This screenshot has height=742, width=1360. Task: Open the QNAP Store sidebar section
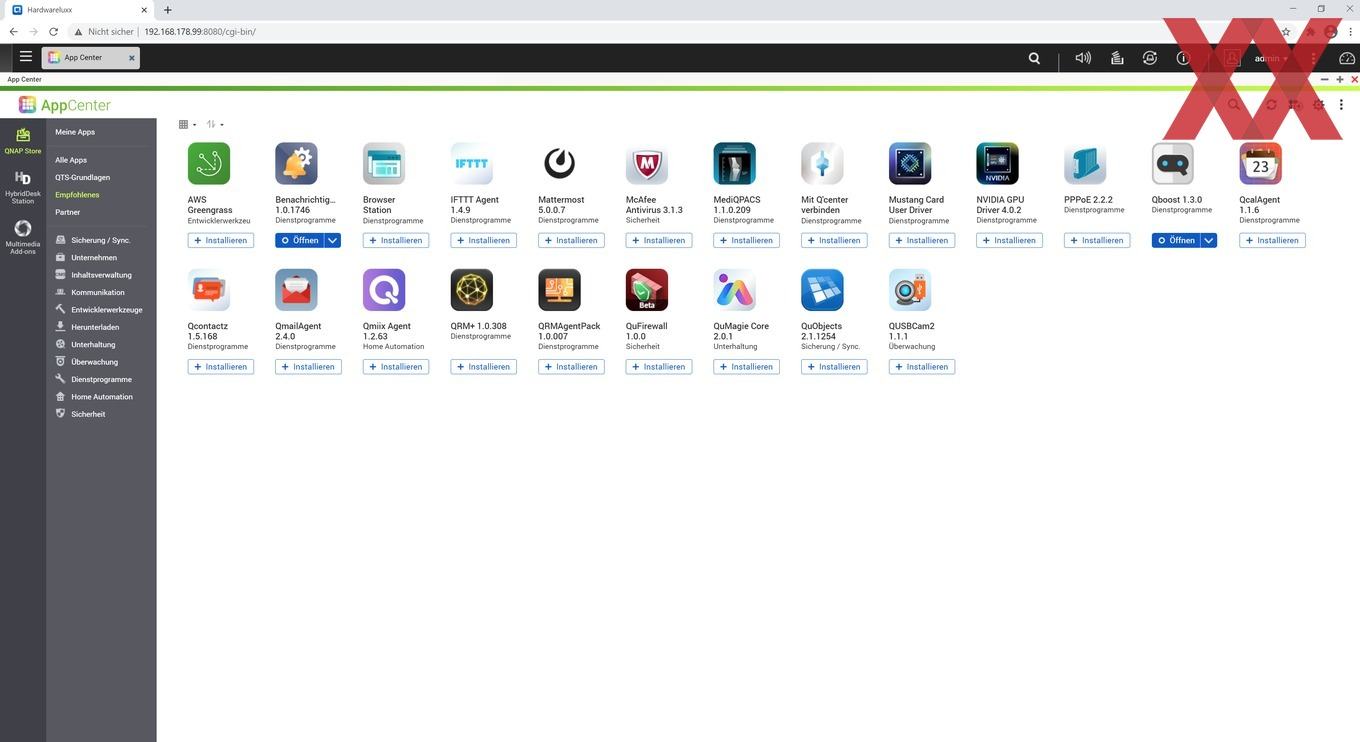coord(23,140)
